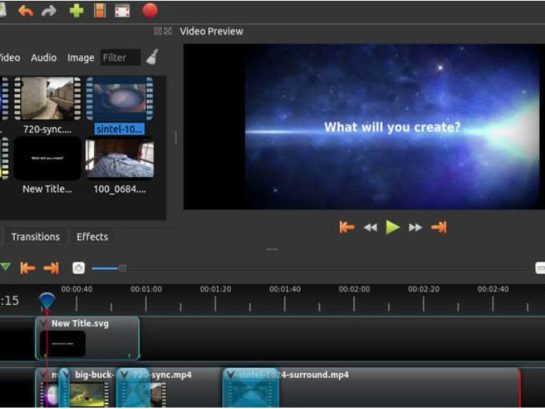
Task: Click the red Export Video button
Action: (x=150, y=10)
